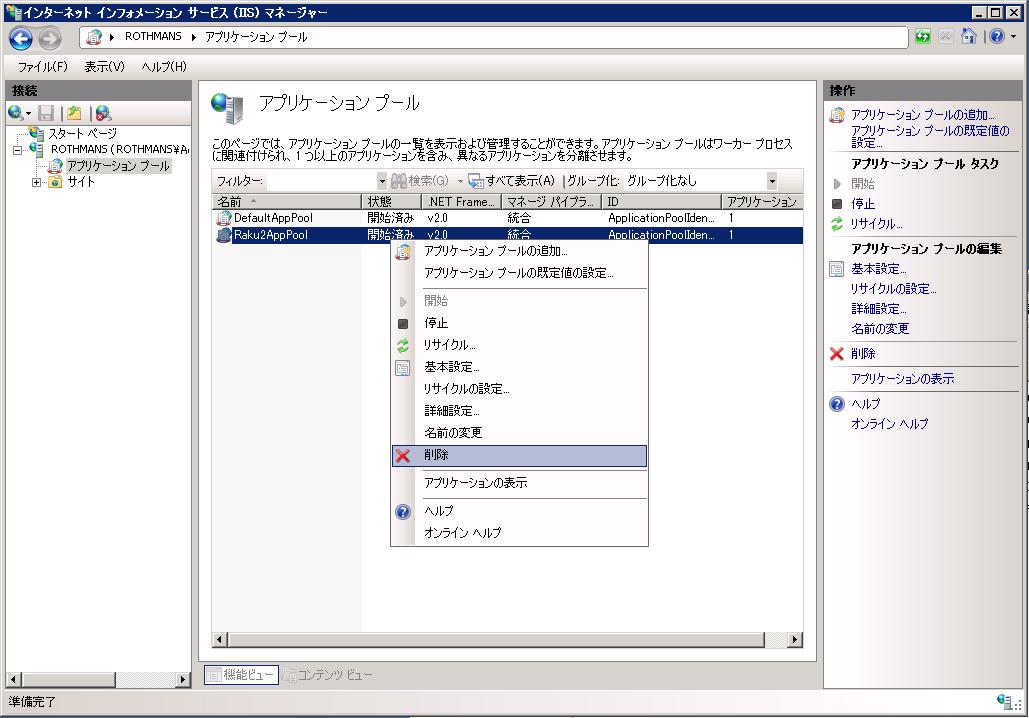This screenshot has height=718, width=1029.
Task: Click the Save disk icon in Connections toolbar
Action: click(46, 113)
